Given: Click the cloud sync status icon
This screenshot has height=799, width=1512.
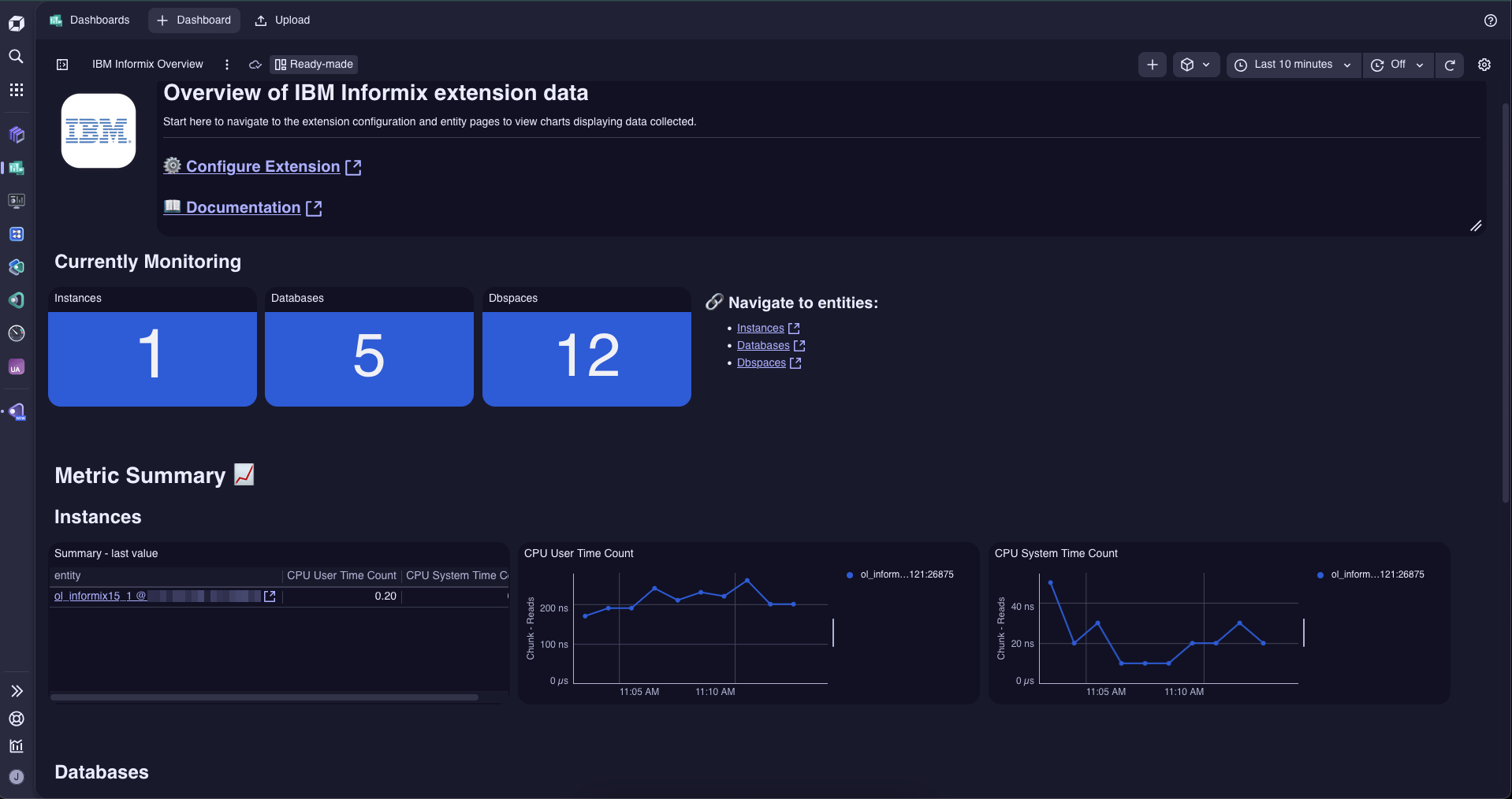Looking at the screenshot, I should (x=255, y=65).
